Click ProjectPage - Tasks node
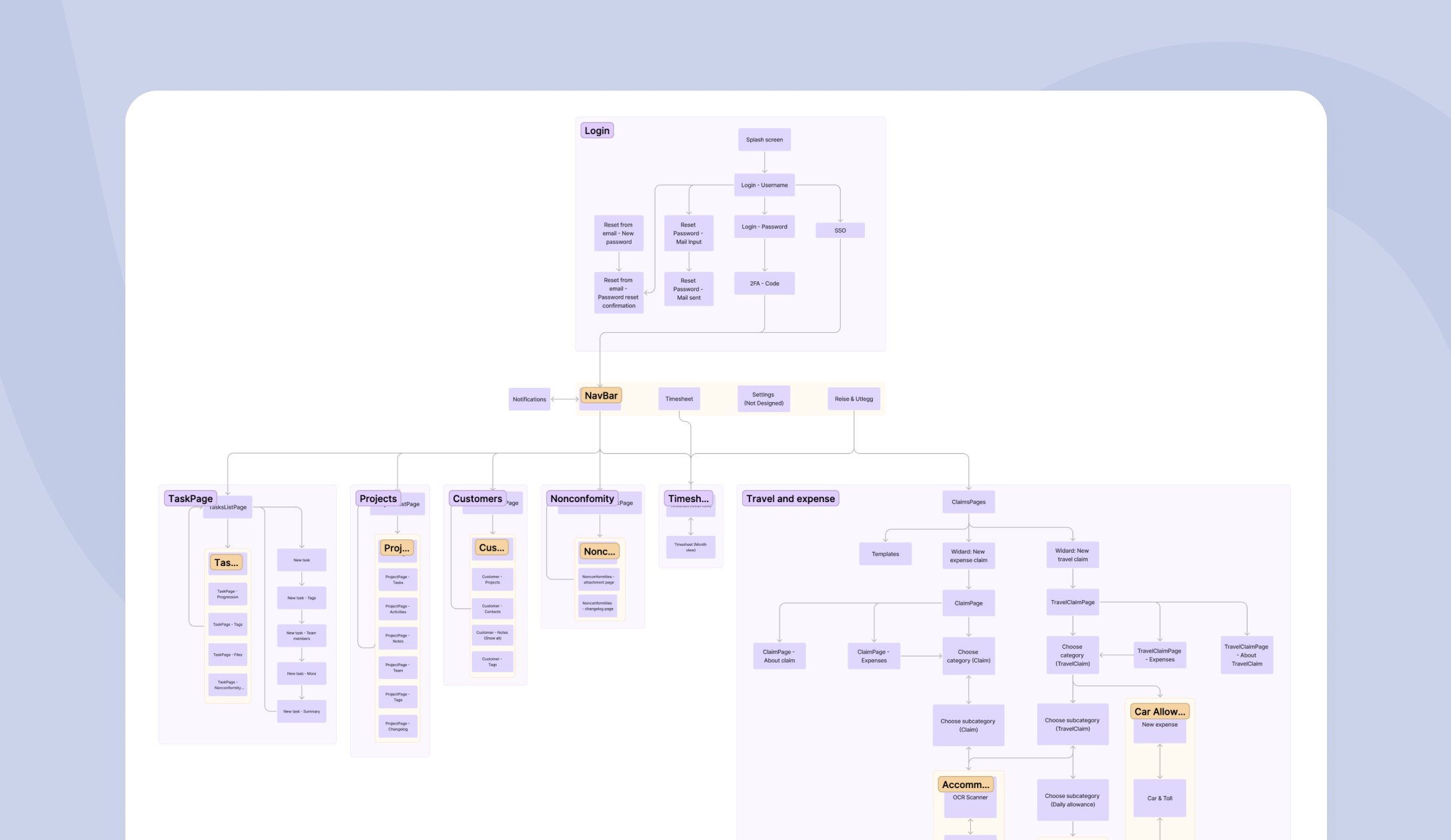 (398, 580)
